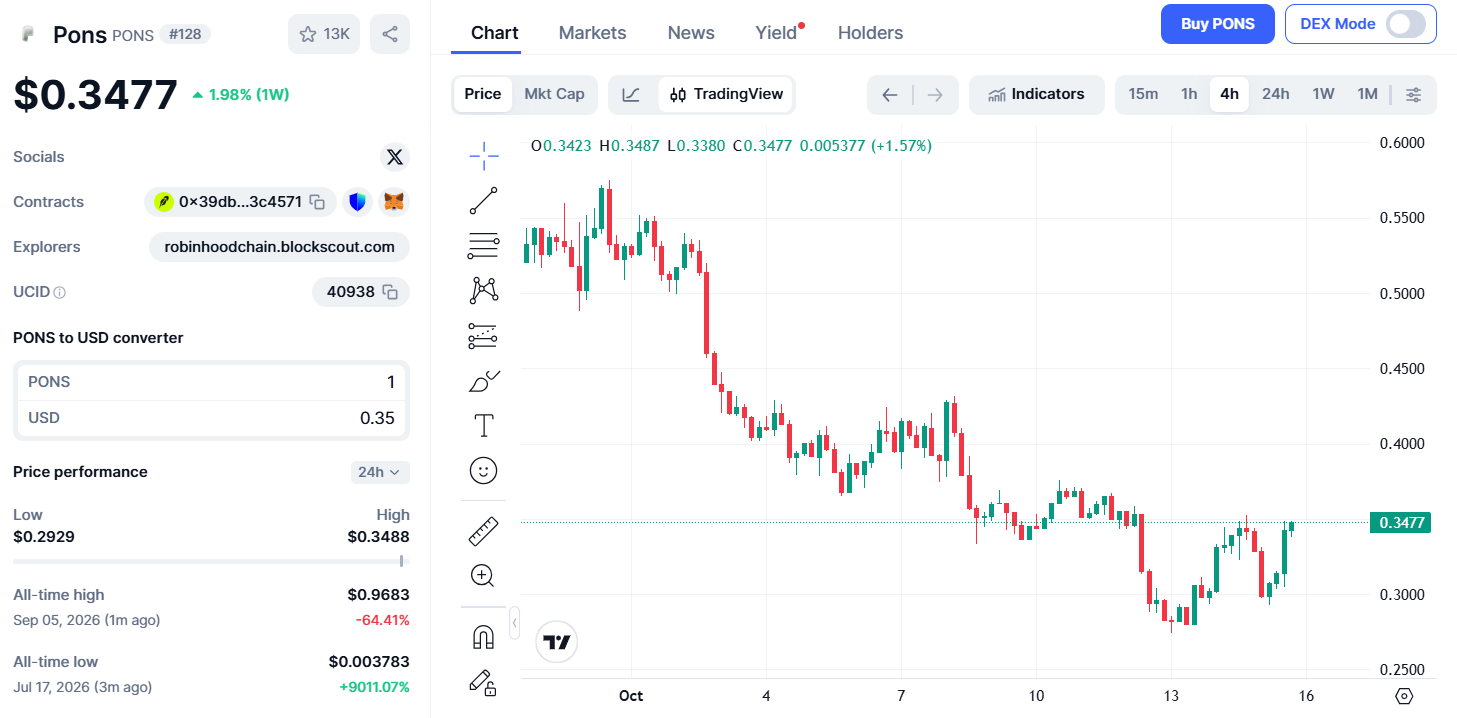Open the chart settings sliders icon
1457x718 pixels.
[1413, 95]
